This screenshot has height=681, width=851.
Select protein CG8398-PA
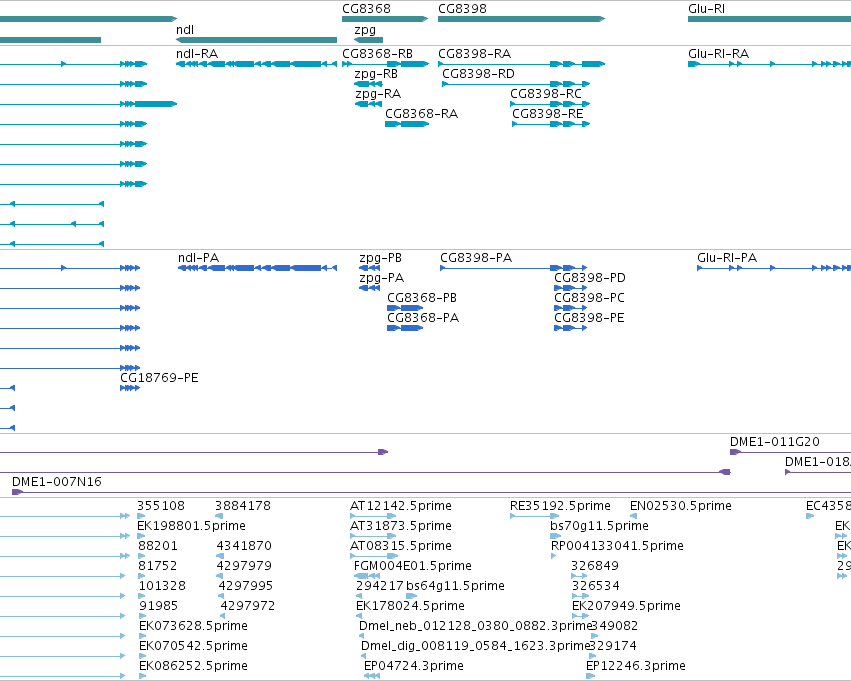point(513,268)
